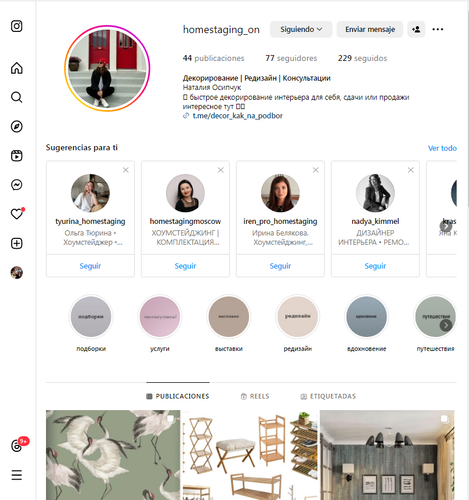Open the подборки story highlight
Screen dimensions: 469x500
91,317
